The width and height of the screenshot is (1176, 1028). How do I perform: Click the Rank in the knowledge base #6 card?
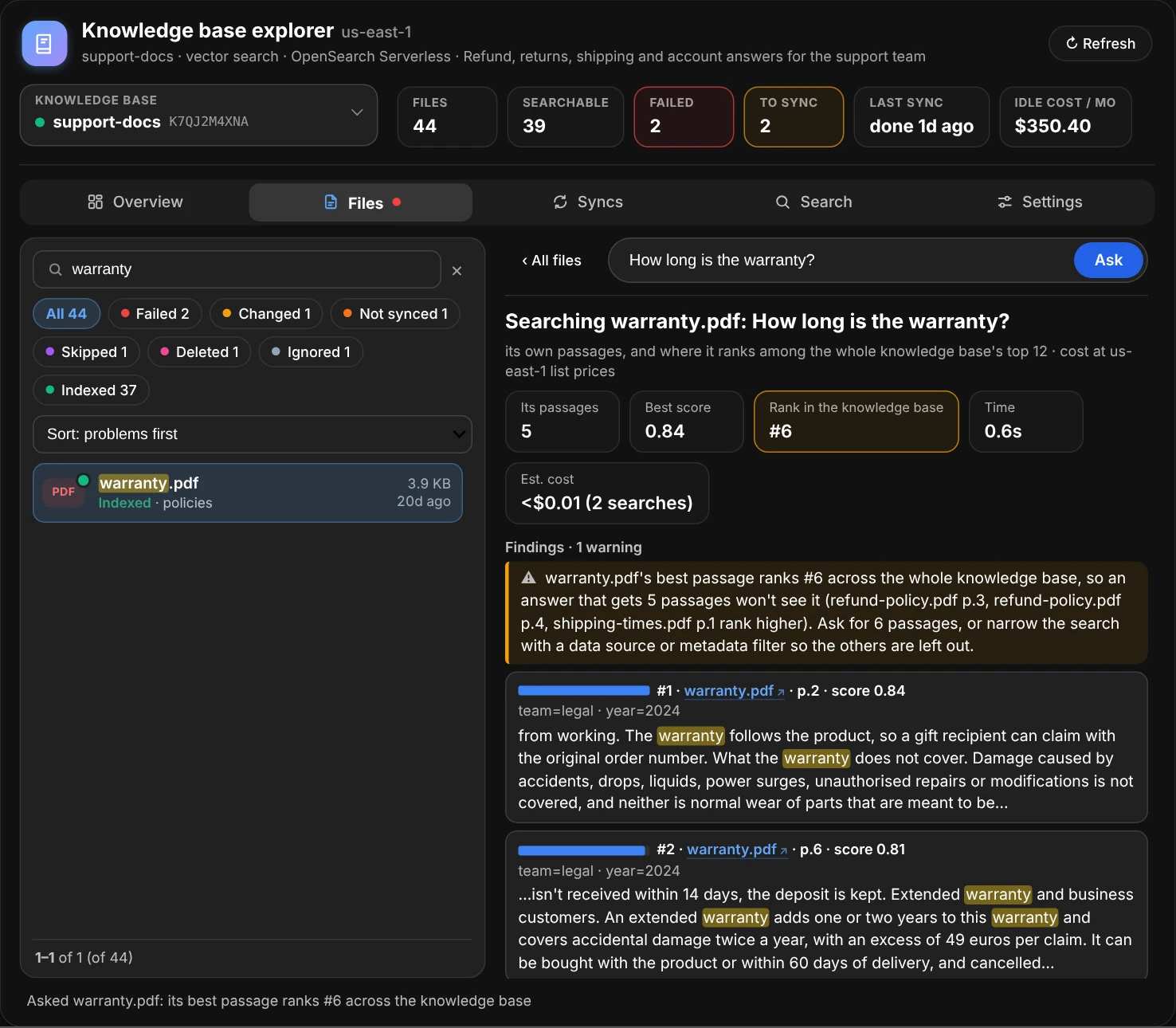856,422
